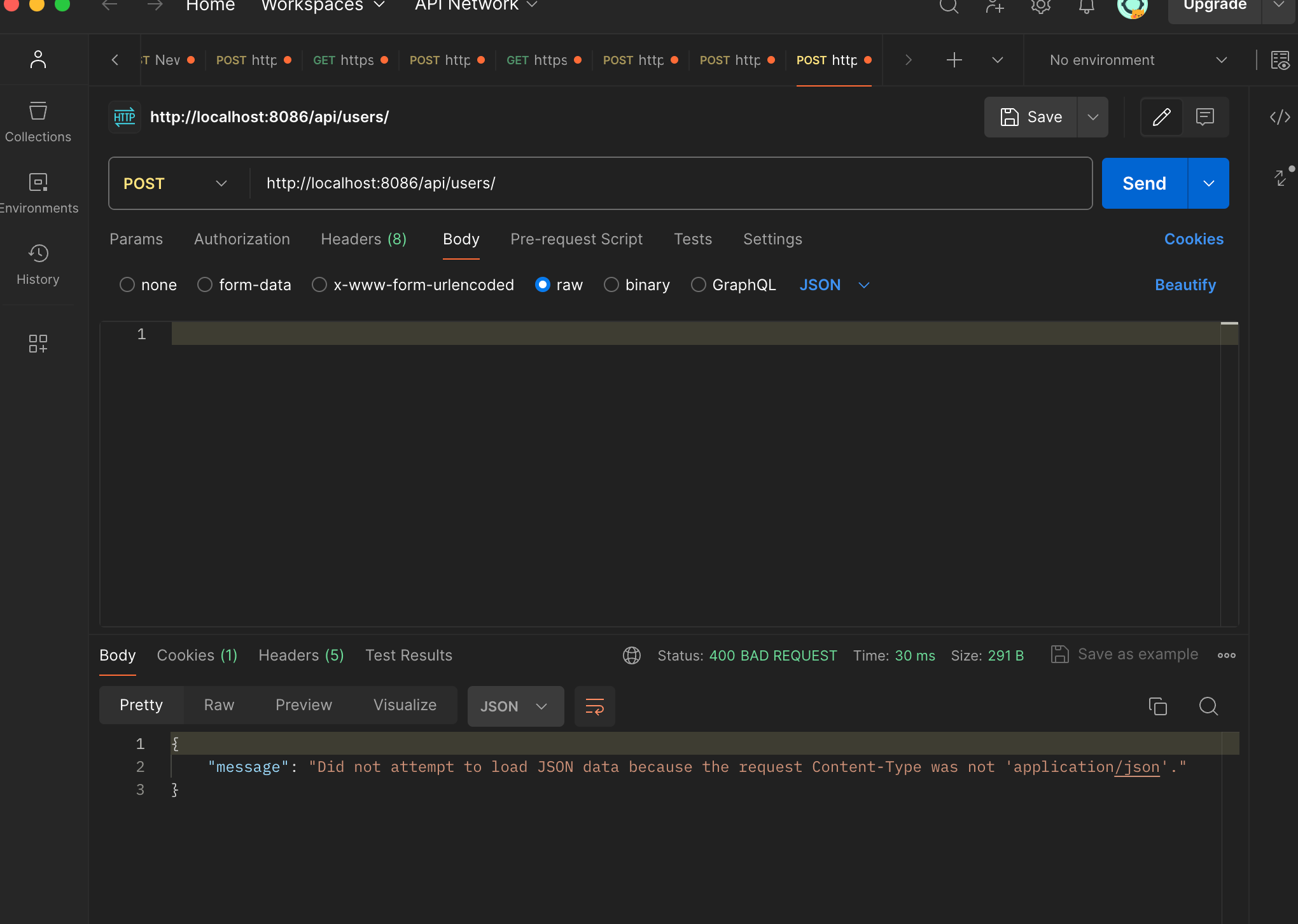Open the code snippet icon
1298x924 pixels.
[1280, 117]
